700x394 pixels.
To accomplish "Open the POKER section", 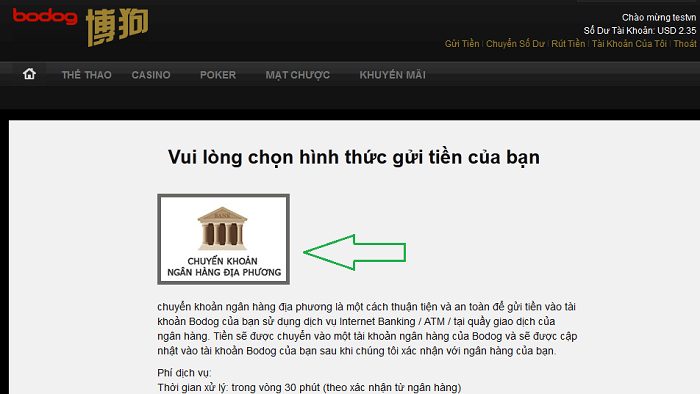I will click(x=218, y=75).
